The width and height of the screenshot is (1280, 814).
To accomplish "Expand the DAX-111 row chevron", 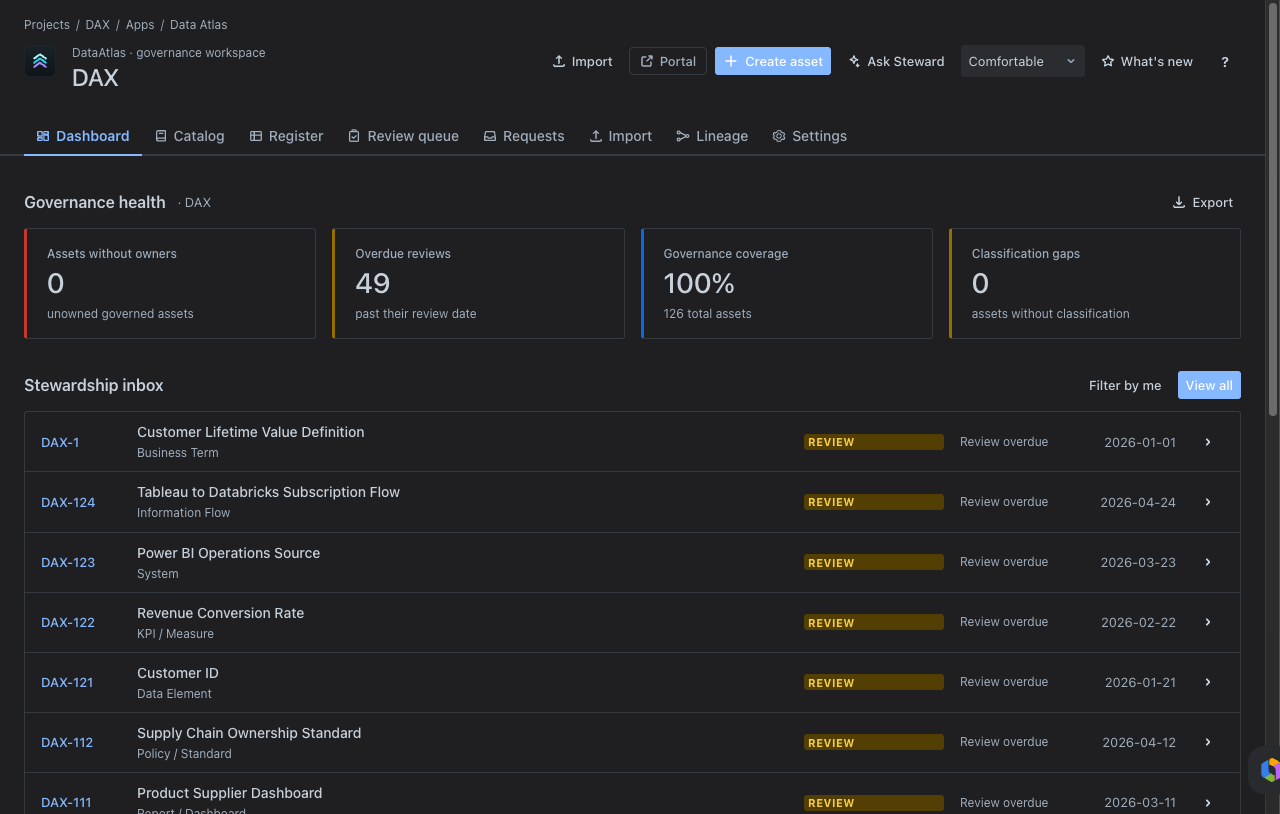I will [1208, 802].
